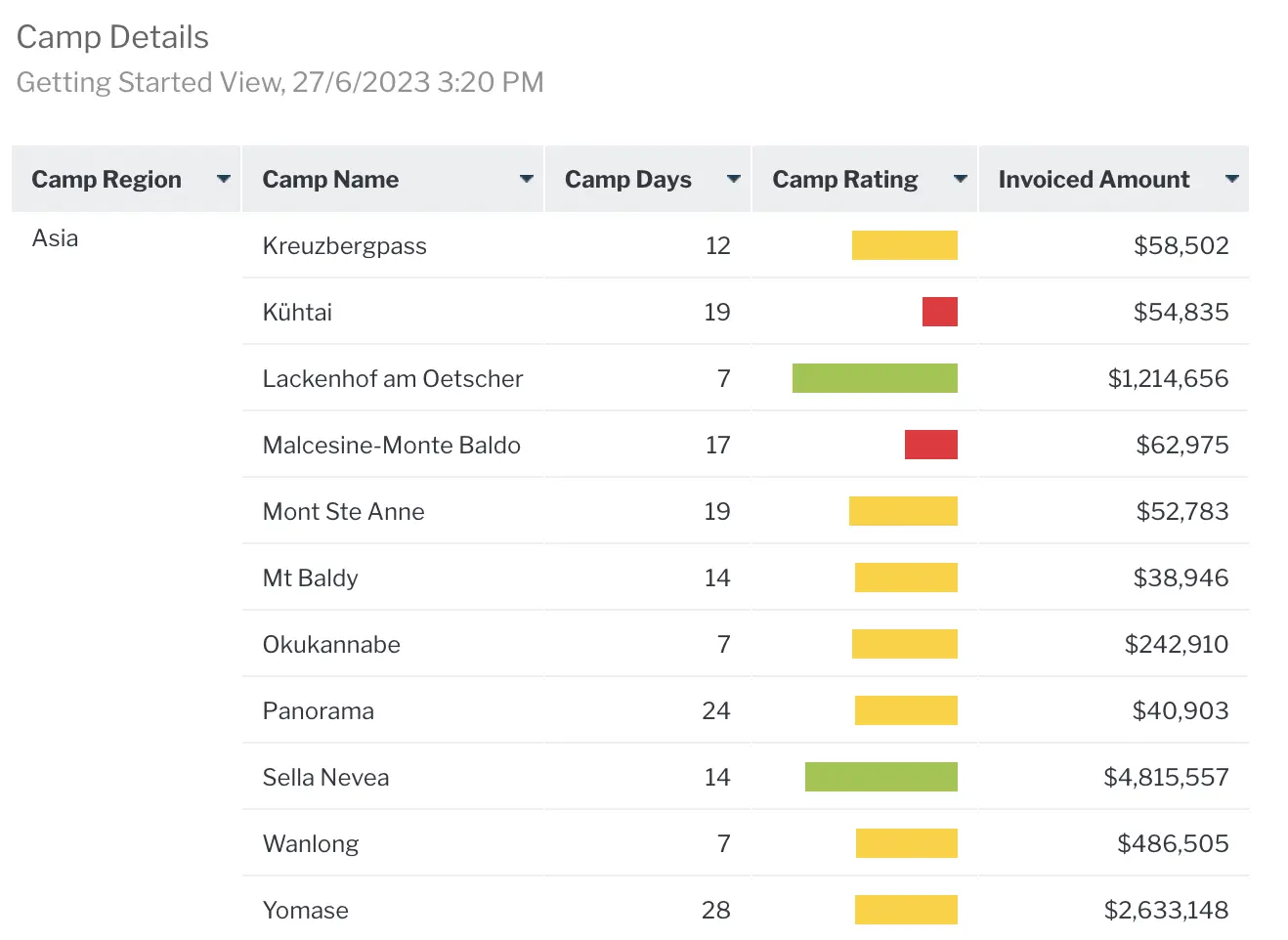Click the Panorama camp days value 24
The width and height of the screenshot is (1288, 940).
point(715,711)
